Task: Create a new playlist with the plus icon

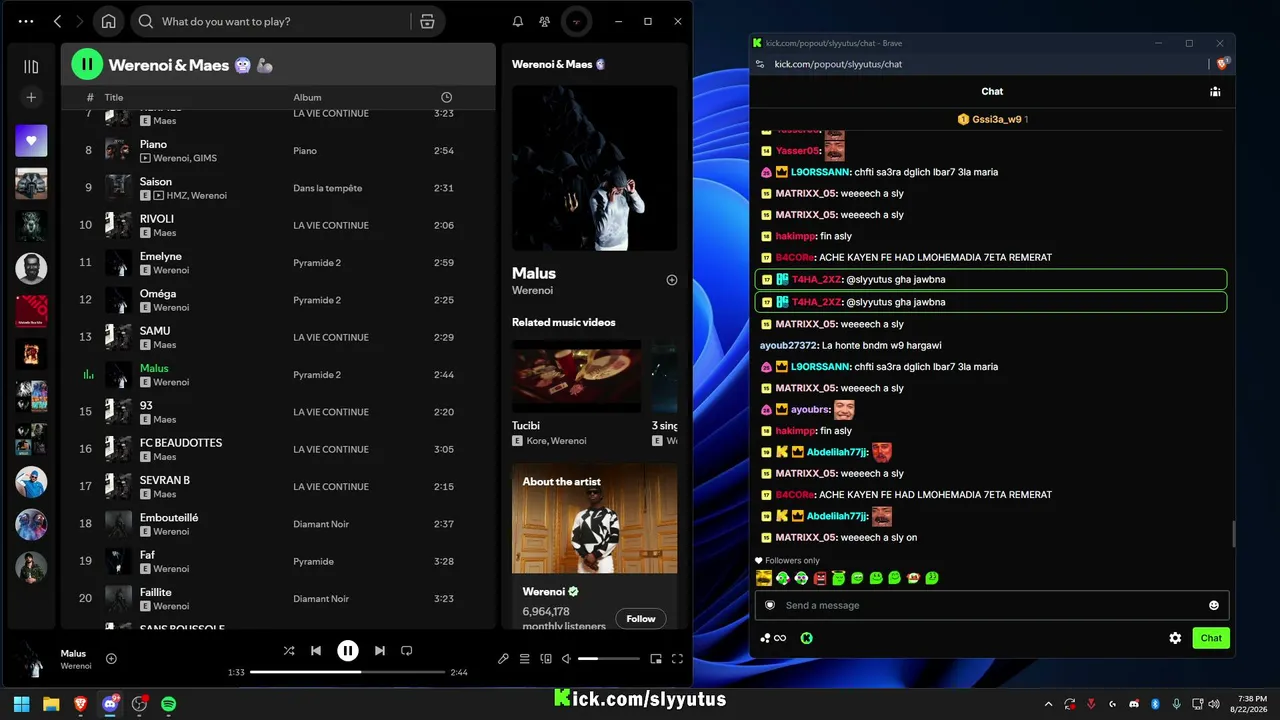Action: 31,97
